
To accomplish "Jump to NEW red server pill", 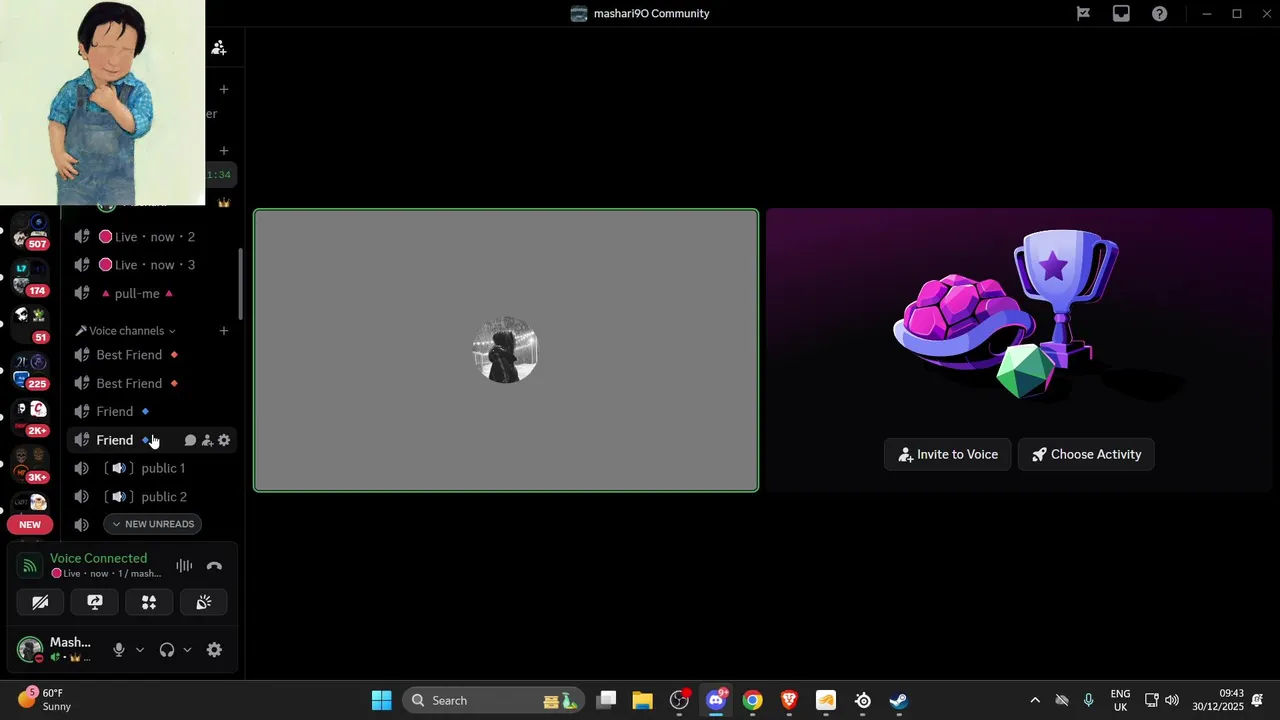I will point(30,525).
